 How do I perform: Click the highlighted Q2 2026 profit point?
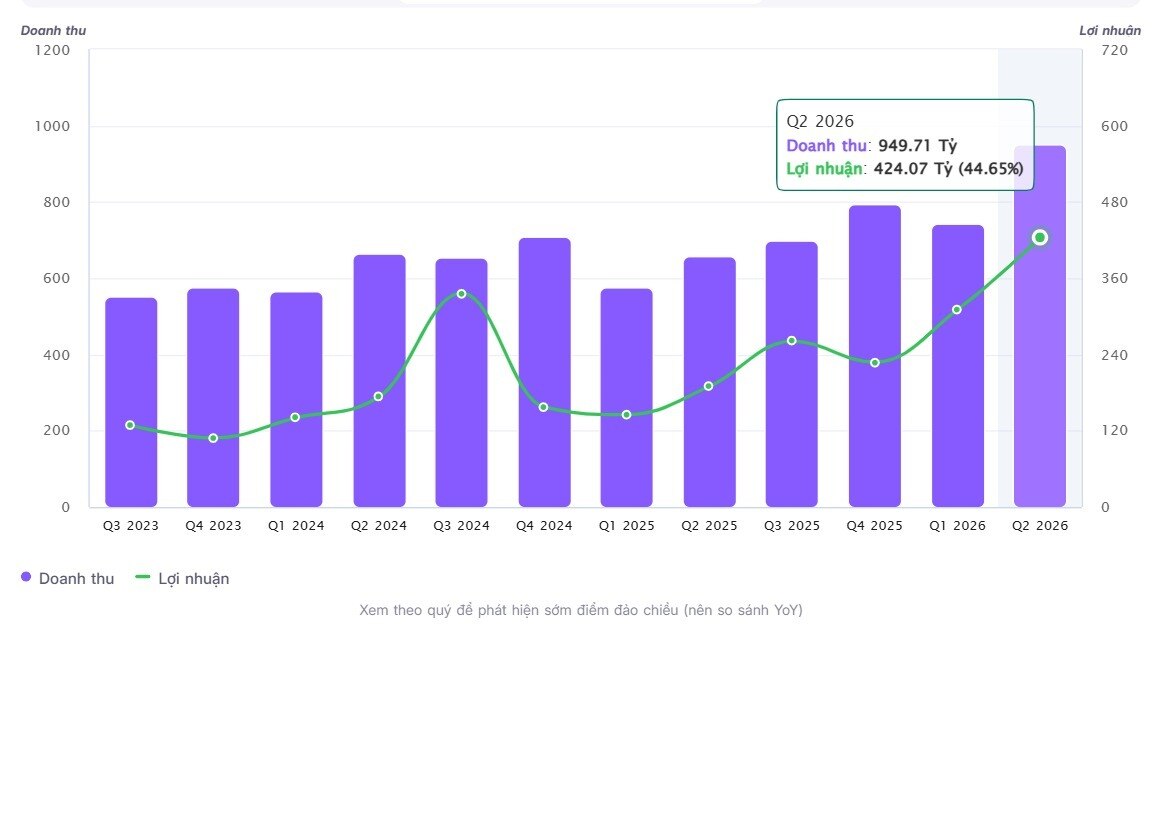(x=1040, y=238)
